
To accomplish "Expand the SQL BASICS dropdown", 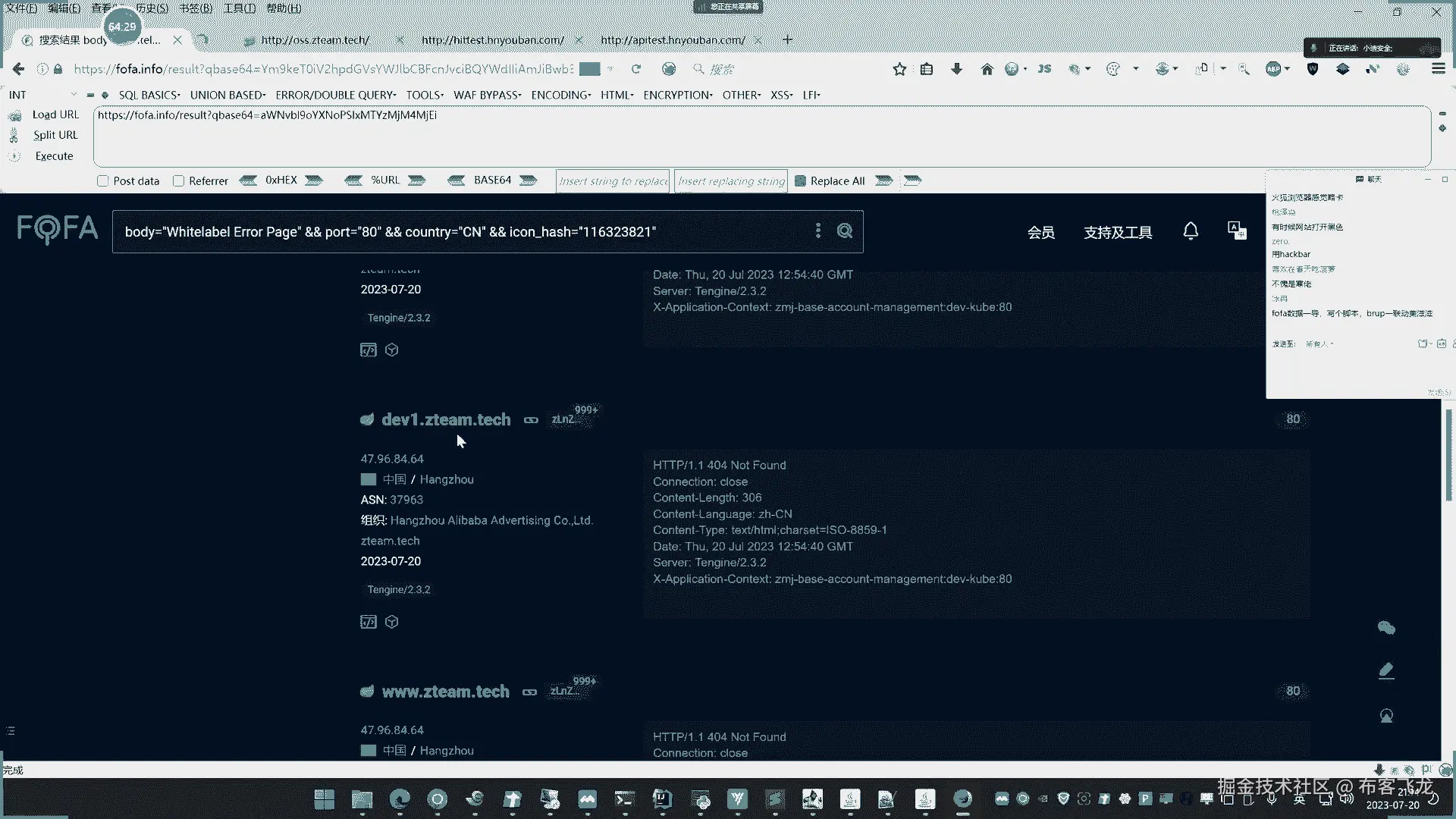I will click(x=149, y=95).
